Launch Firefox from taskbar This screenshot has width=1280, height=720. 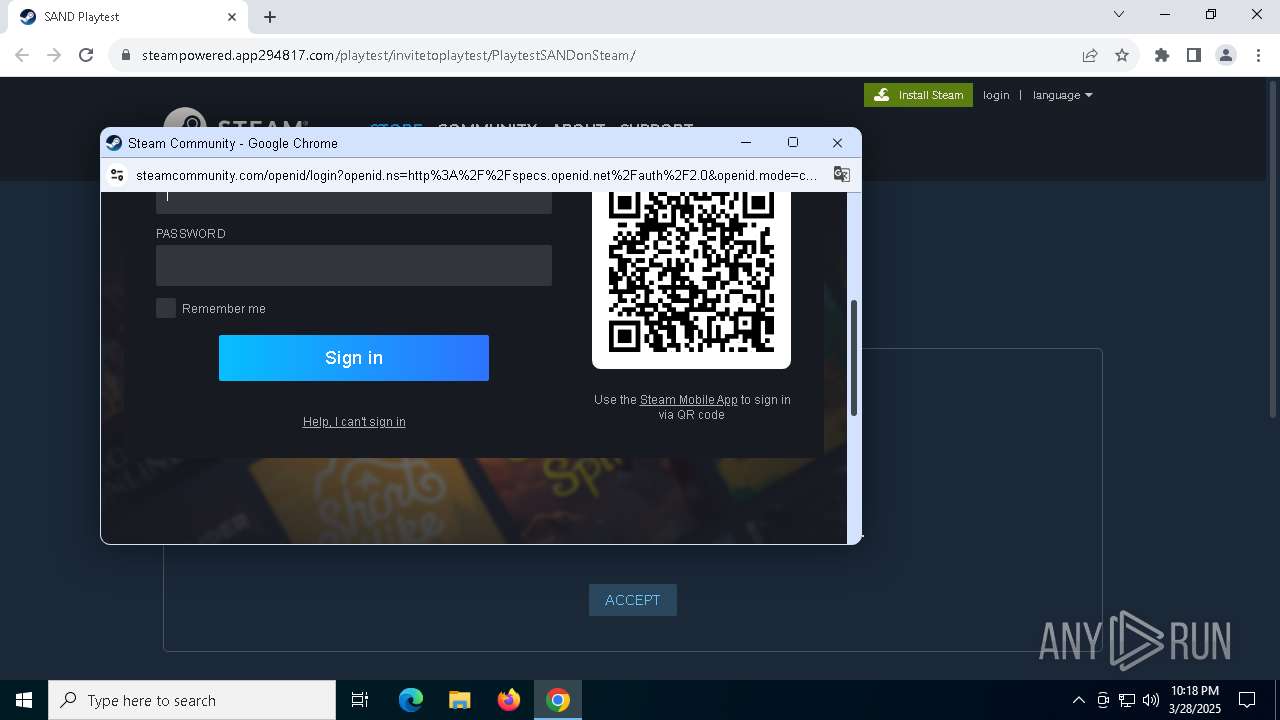pos(509,700)
